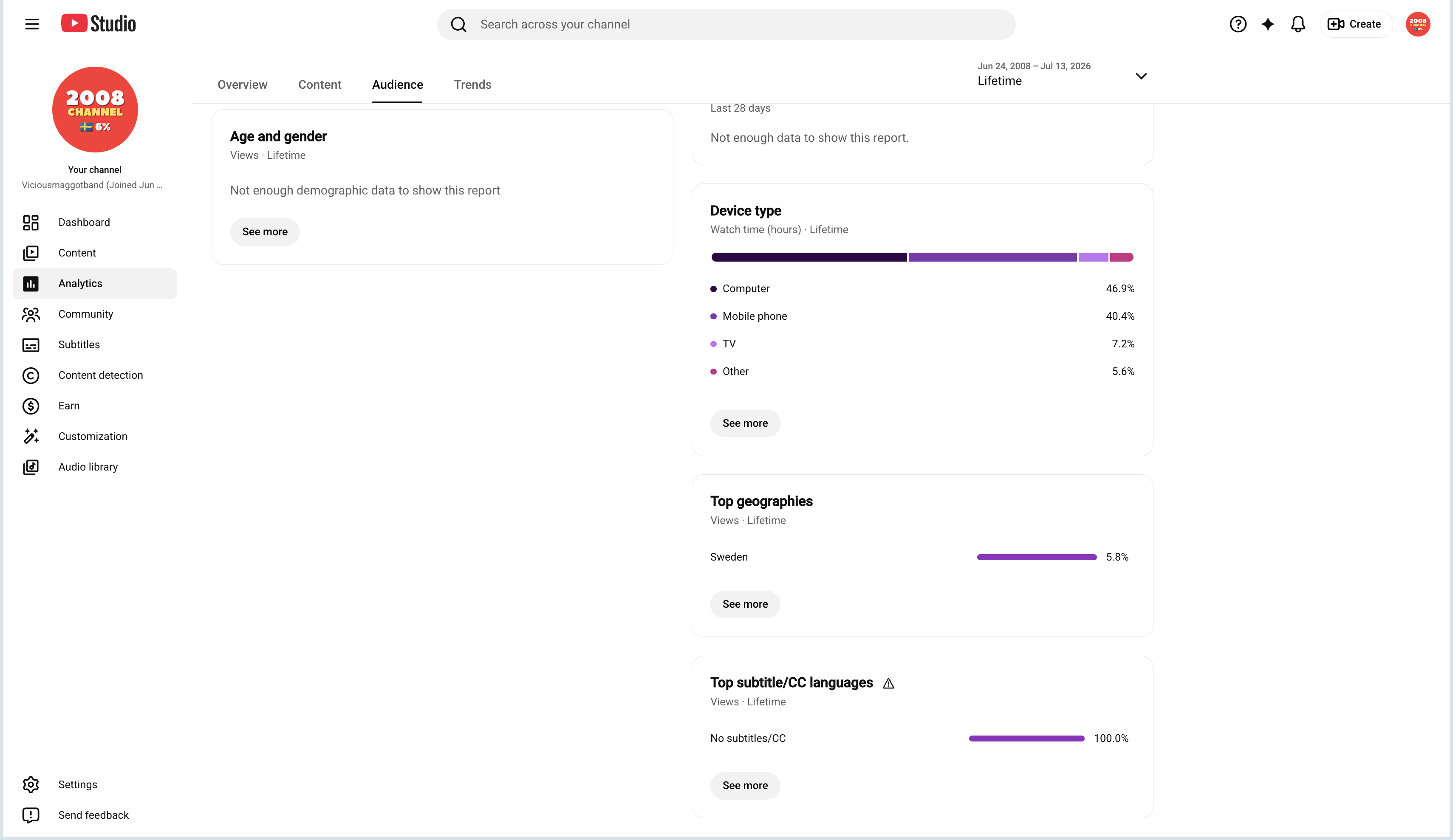Click the Analytics bar chart icon
This screenshot has width=1453, height=840.
click(x=31, y=284)
